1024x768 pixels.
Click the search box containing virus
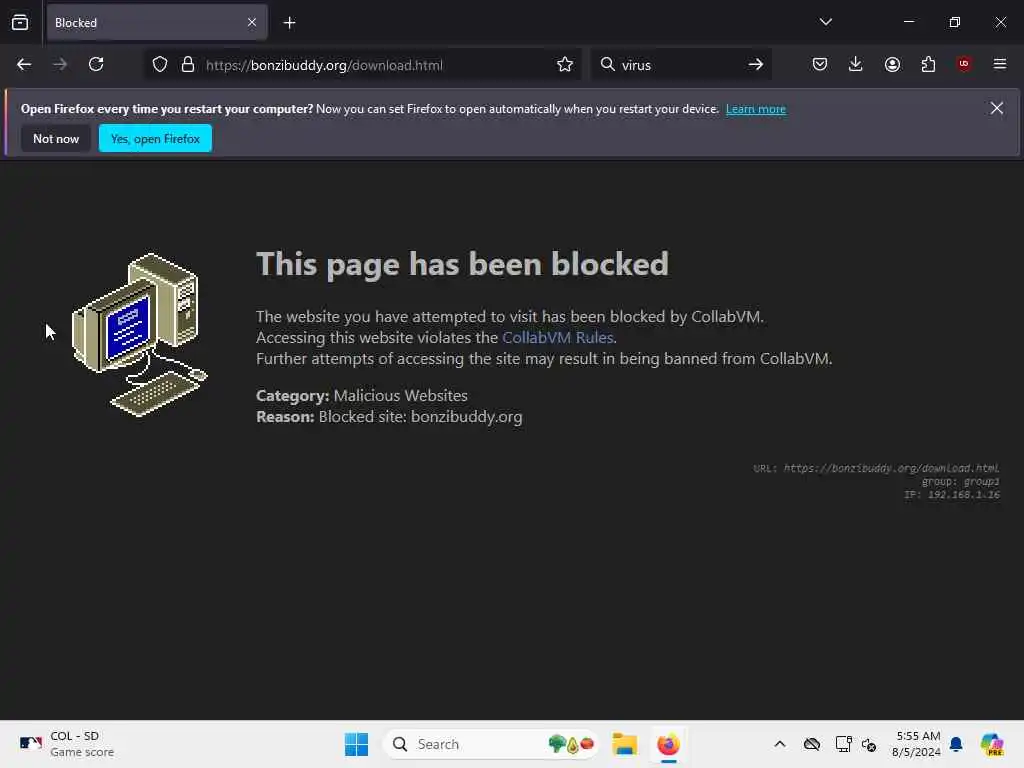coord(679,65)
